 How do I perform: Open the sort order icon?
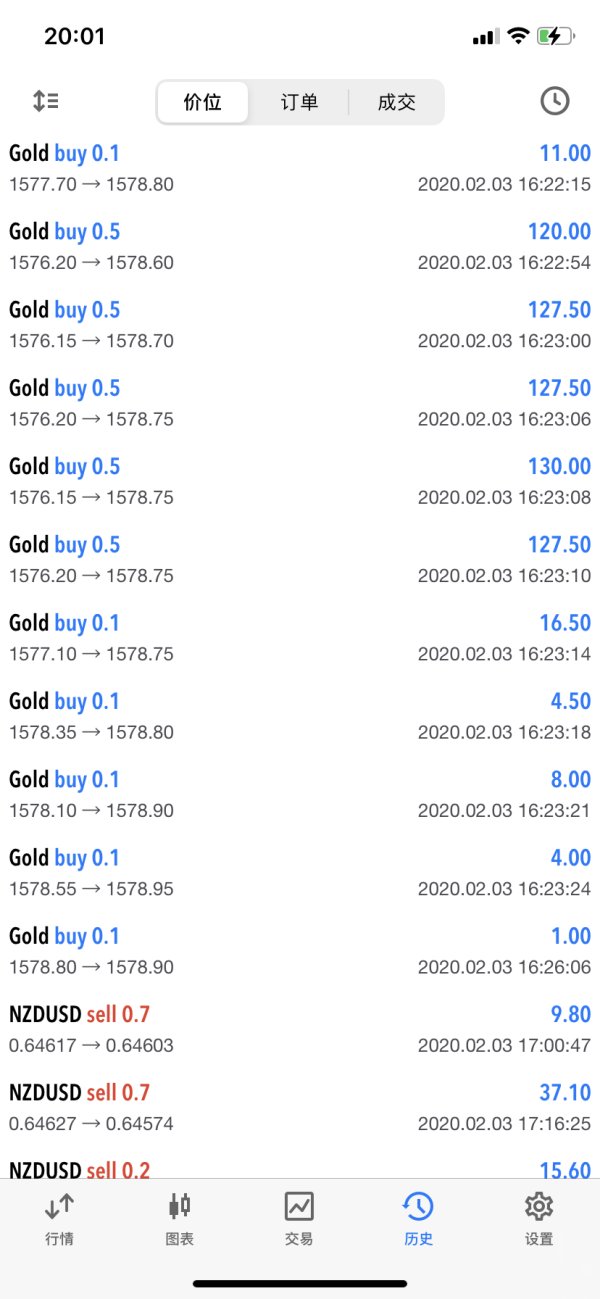pos(45,101)
